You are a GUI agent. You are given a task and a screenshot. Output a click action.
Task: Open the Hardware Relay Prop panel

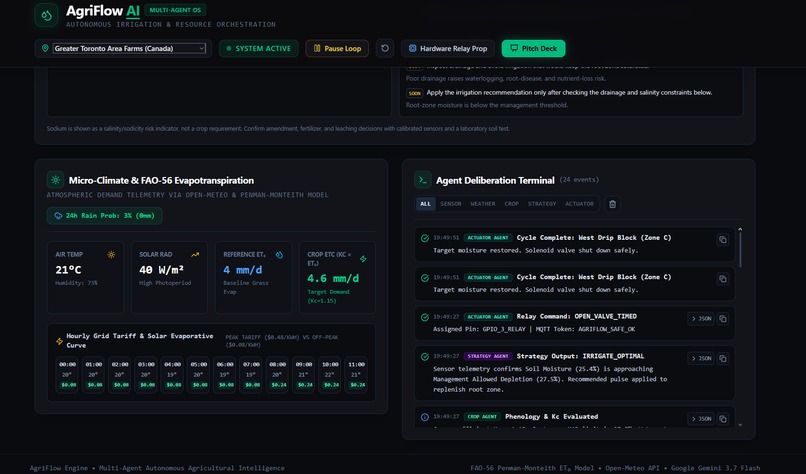[x=448, y=48]
